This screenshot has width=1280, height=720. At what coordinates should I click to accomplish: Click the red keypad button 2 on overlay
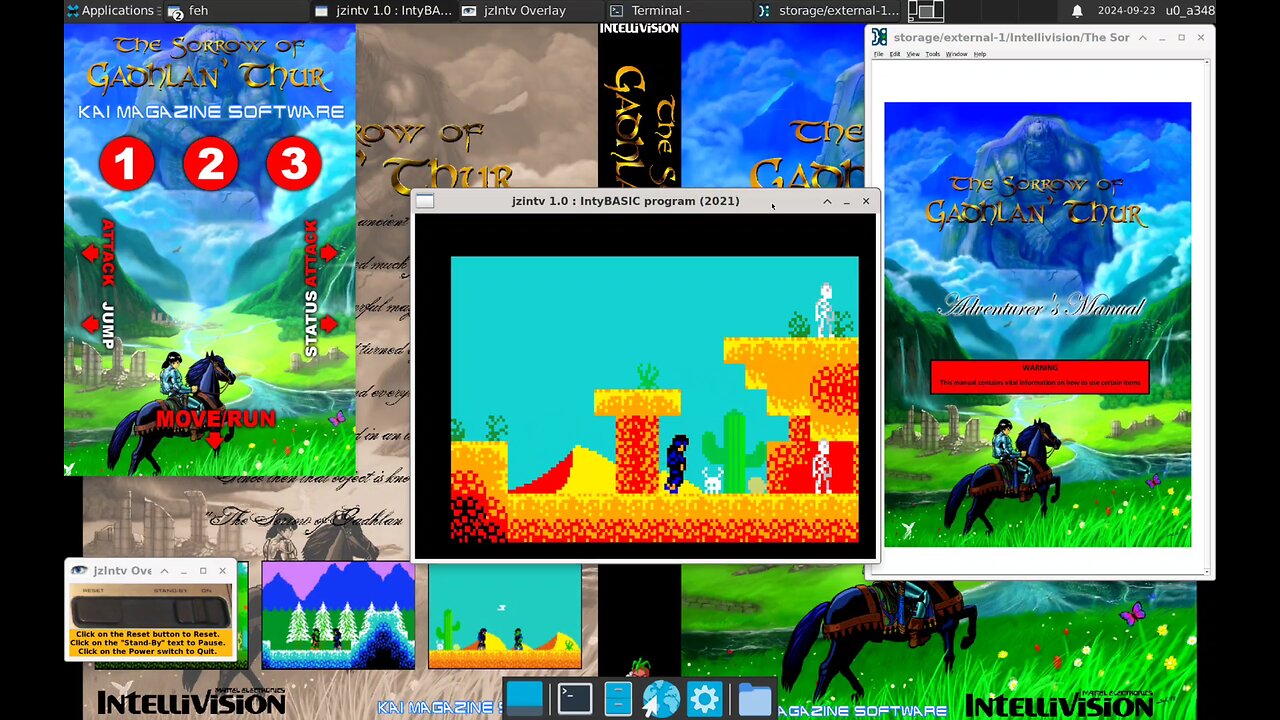click(x=210, y=164)
